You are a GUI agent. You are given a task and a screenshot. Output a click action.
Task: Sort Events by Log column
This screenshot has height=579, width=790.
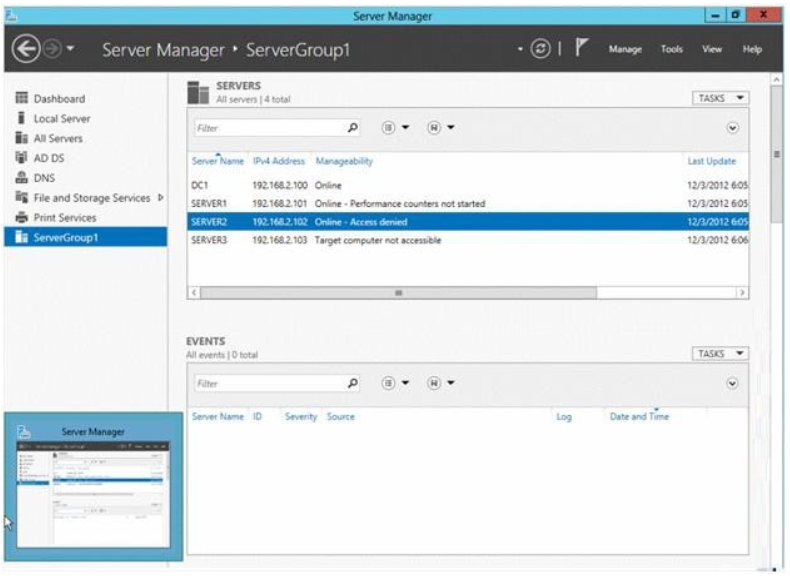click(564, 417)
